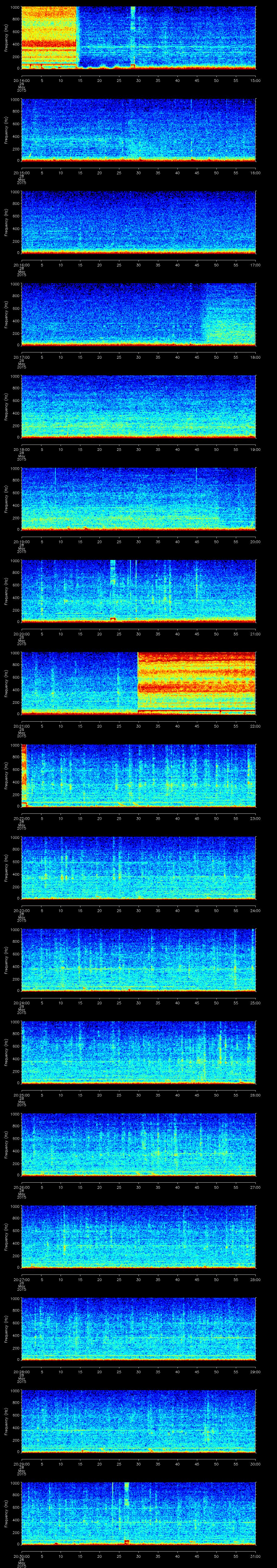Open the spectrogram panel starting at 20:20:00

pyautogui.click(x=138, y=591)
